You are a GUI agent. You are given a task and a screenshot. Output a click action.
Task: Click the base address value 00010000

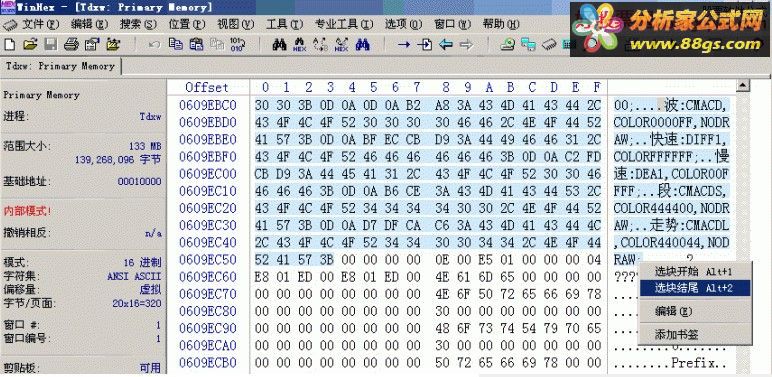[x=139, y=182]
